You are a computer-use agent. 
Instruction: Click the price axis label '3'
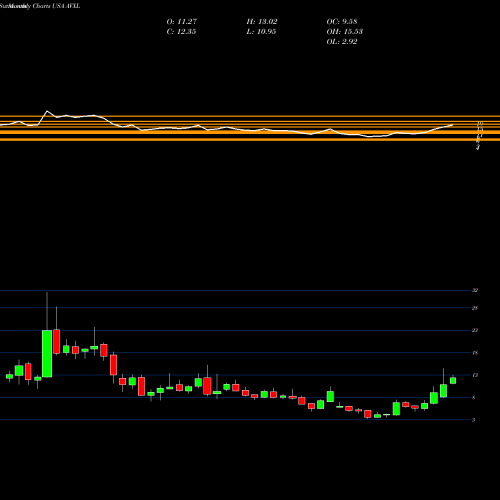pyautogui.click(x=474, y=420)
